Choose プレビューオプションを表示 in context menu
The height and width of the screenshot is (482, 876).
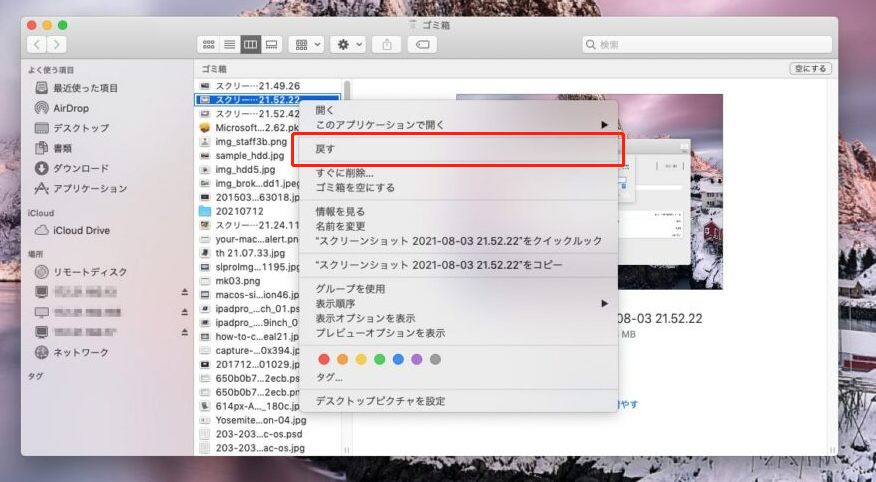pyautogui.click(x=458, y=333)
